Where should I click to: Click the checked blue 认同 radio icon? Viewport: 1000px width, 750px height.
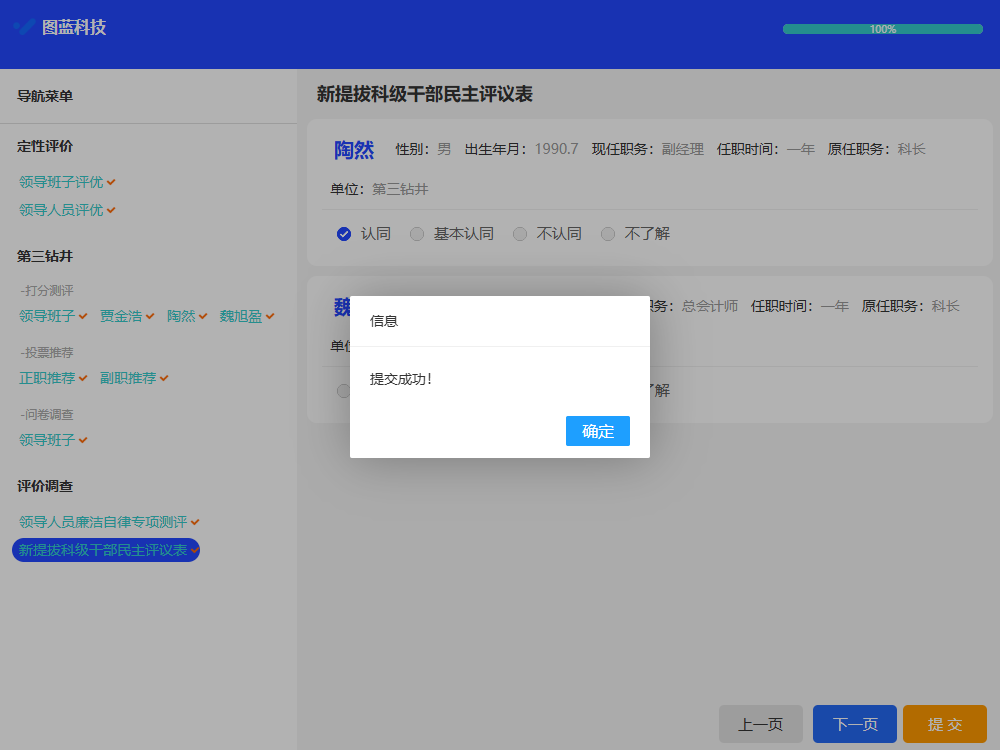click(343, 233)
